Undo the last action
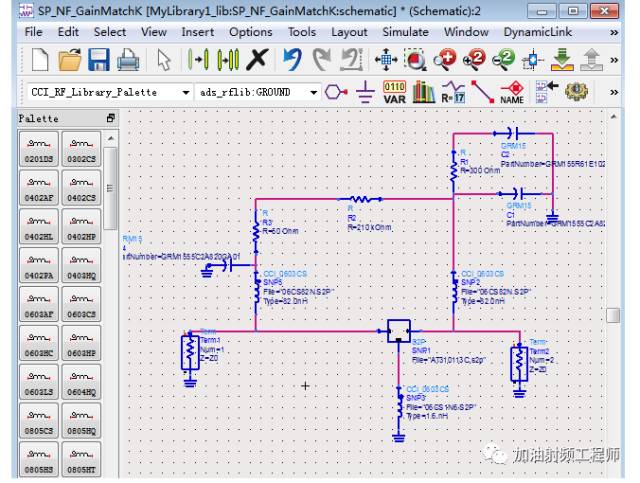This screenshot has width=640, height=483. 293,60
